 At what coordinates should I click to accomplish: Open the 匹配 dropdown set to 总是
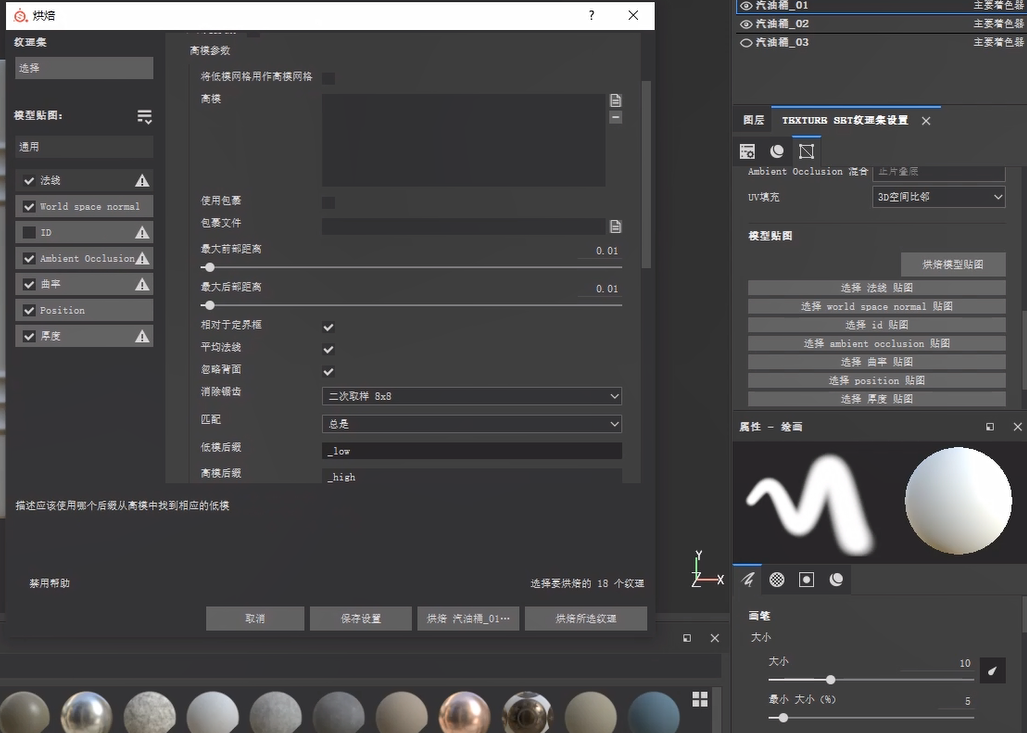471,424
